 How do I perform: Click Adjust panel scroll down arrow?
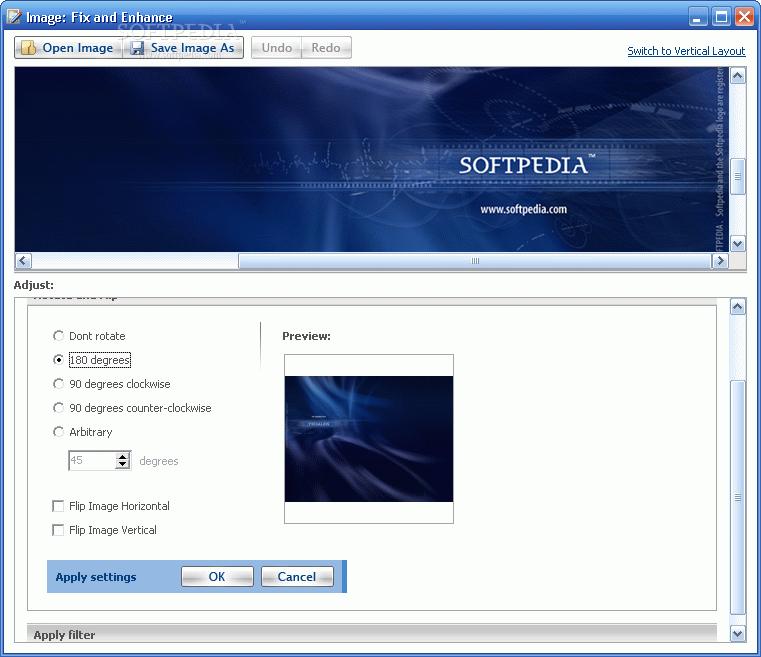point(738,633)
